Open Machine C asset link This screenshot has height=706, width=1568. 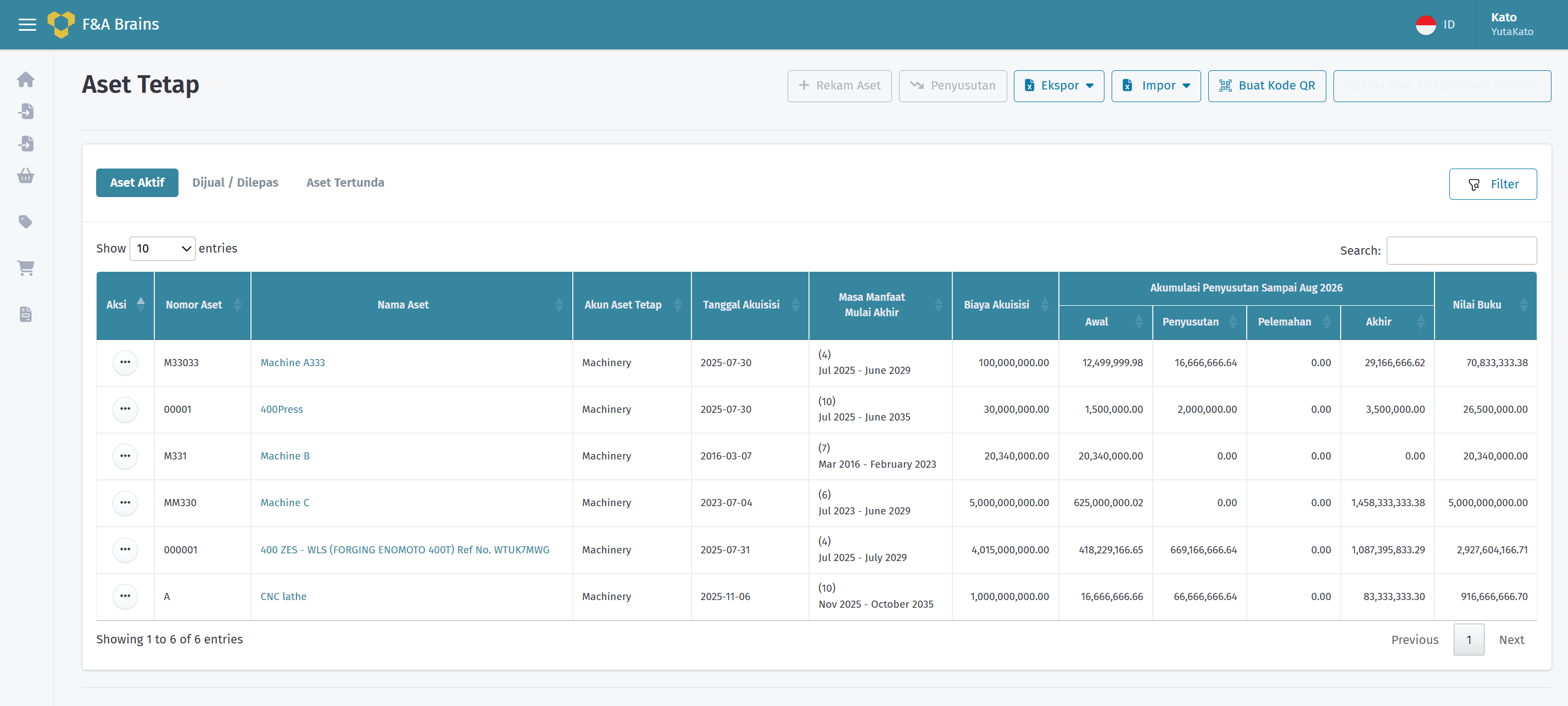click(285, 503)
